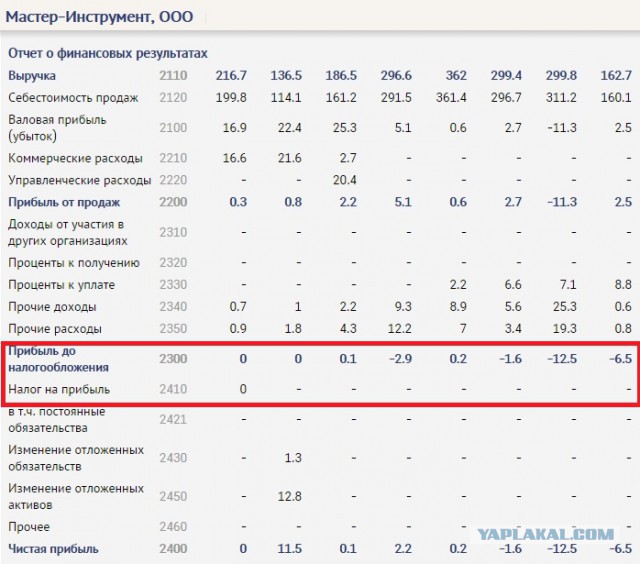The width and height of the screenshot is (640, 564).
Task: Click Доходы от участия в других организациях
Action: (68, 232)
